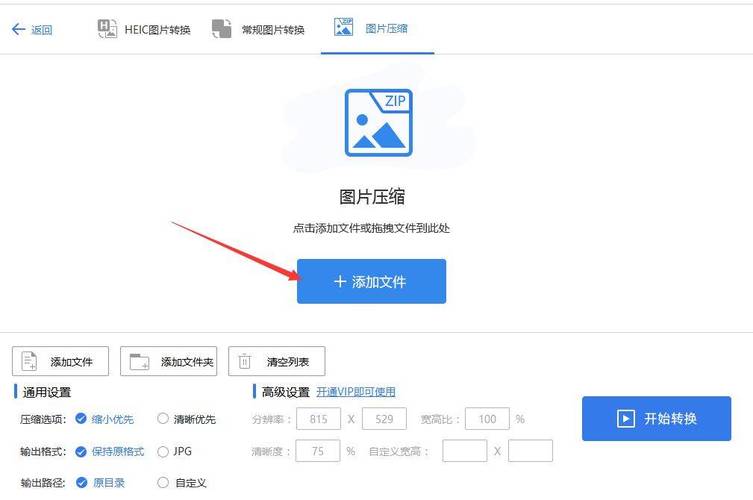The width and height of the screenshot is (753, 500).
Task: Click the HEIC图片转换 tab icon
Action: click(x=107, y=29)
